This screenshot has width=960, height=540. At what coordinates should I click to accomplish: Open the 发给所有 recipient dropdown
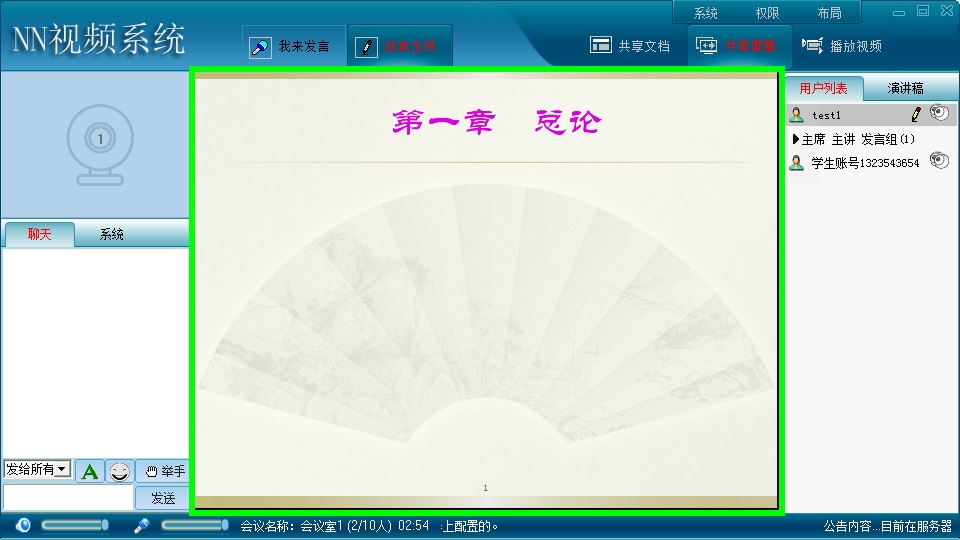coord(37,469)
